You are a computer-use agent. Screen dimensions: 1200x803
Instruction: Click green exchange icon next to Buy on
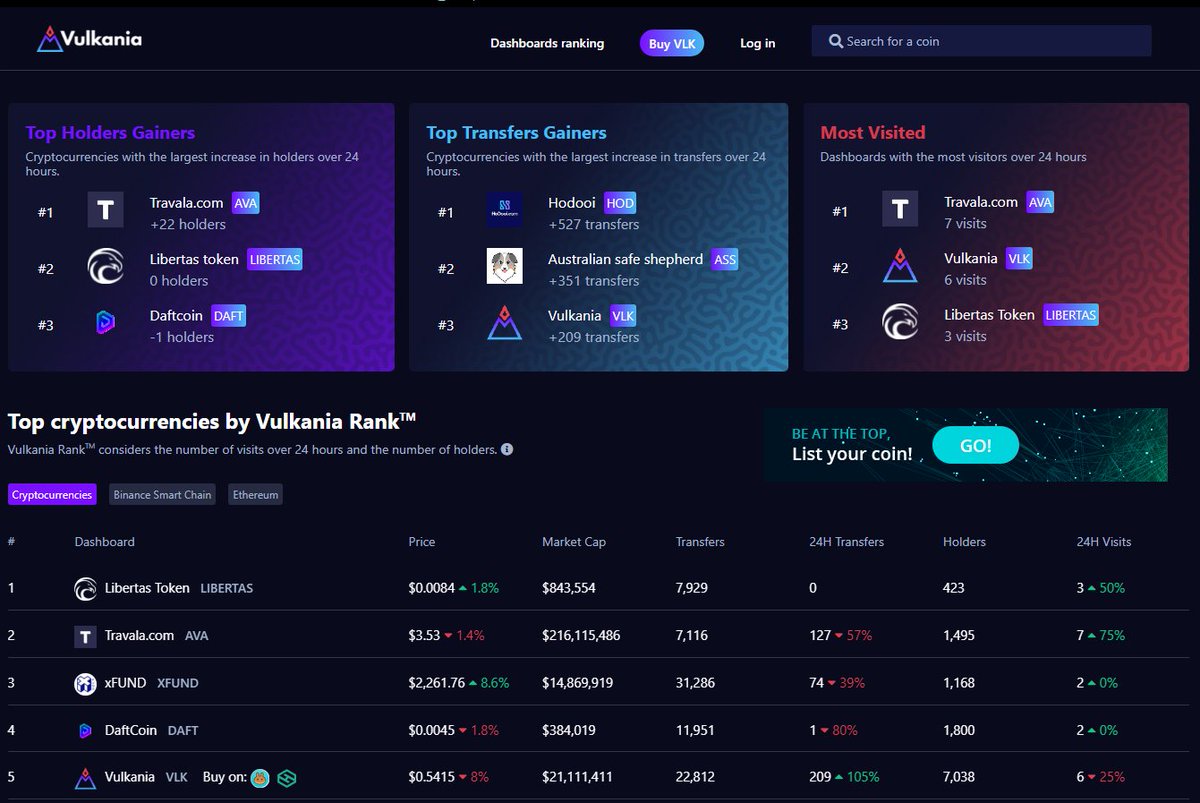287,777
